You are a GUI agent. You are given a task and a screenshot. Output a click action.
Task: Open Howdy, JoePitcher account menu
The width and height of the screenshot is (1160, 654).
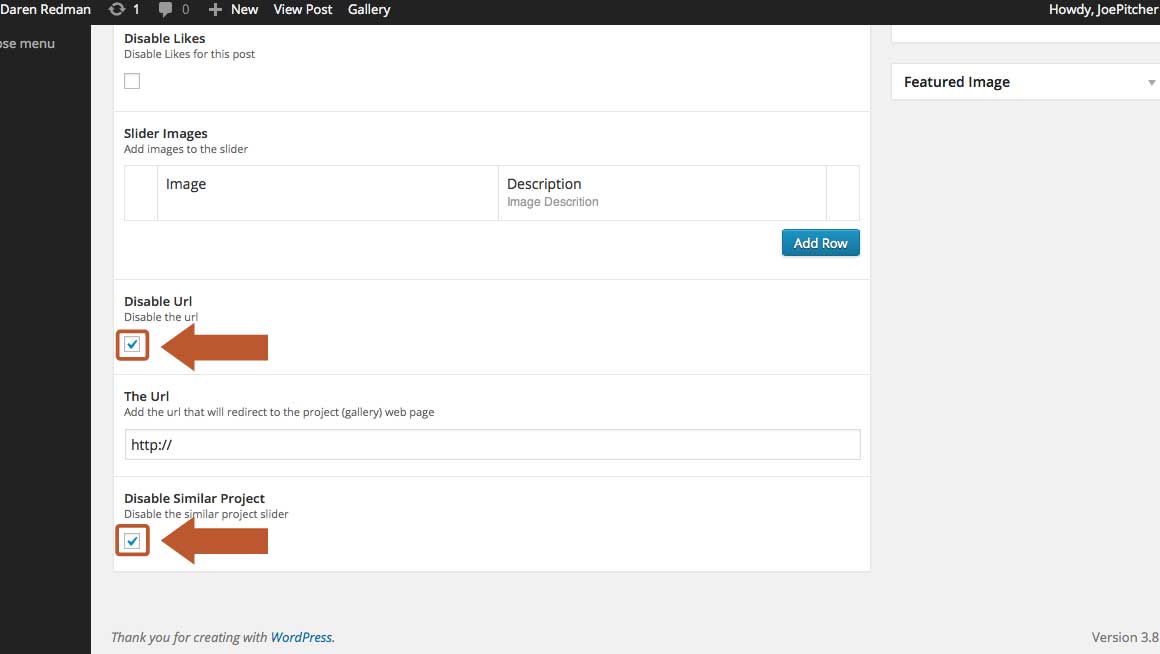point(1103,10)
